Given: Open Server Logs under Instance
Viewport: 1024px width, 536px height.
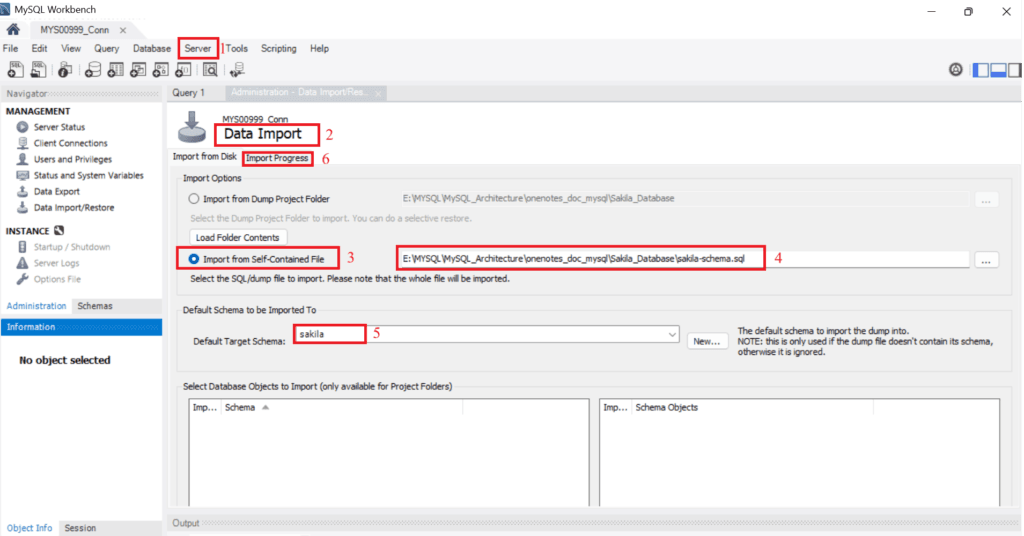Looking at the screenshot, I should point(56,263).
